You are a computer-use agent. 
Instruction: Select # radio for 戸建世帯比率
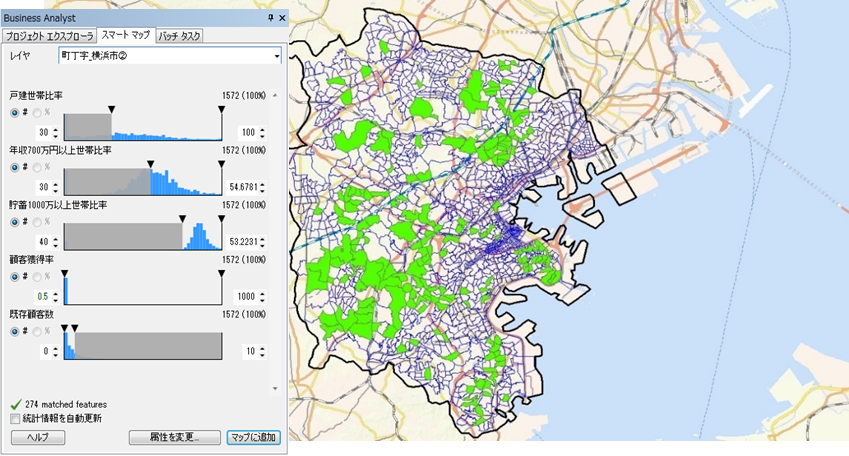pos(14,113)
